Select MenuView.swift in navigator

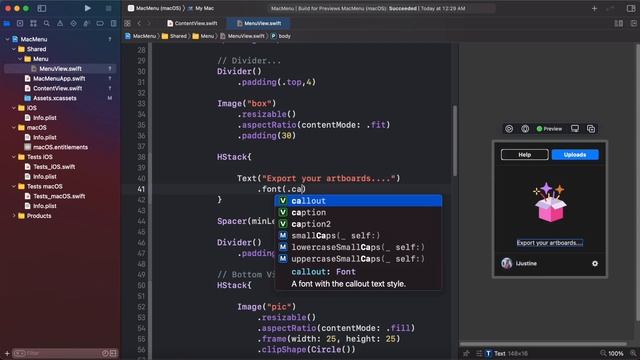tap(60, 69)
